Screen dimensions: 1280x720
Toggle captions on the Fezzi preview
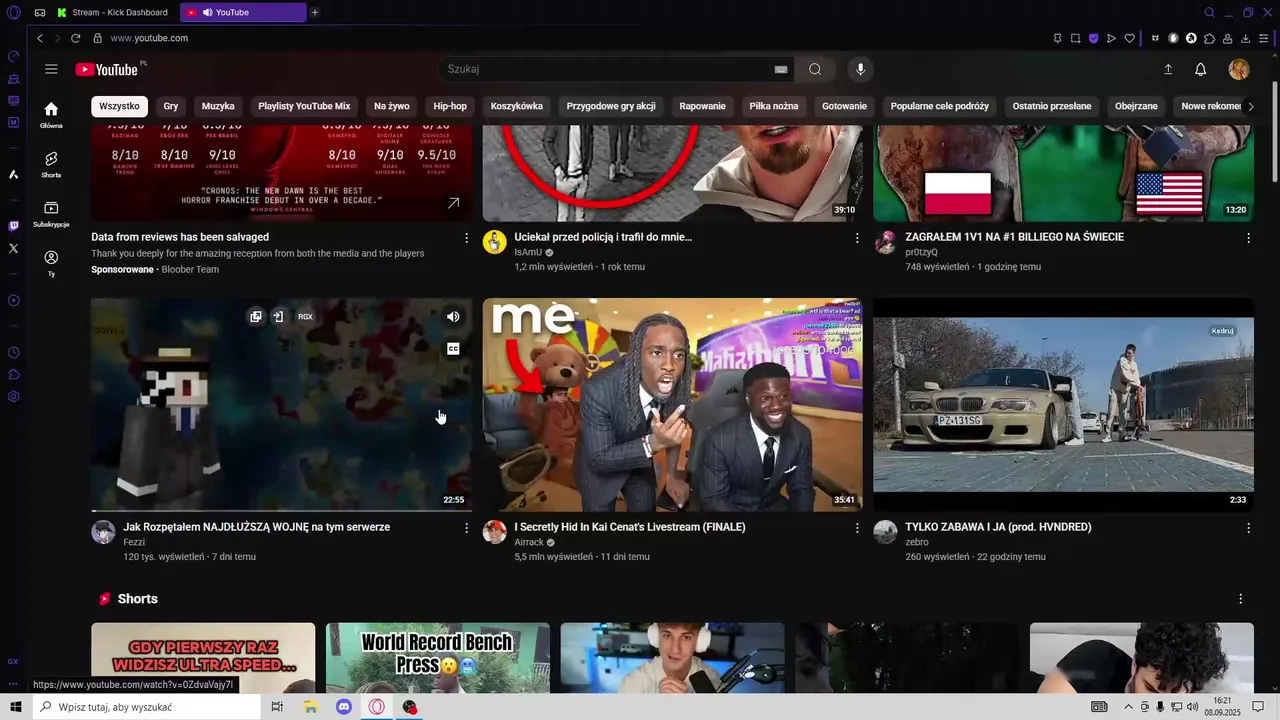(x=453, y=349)
